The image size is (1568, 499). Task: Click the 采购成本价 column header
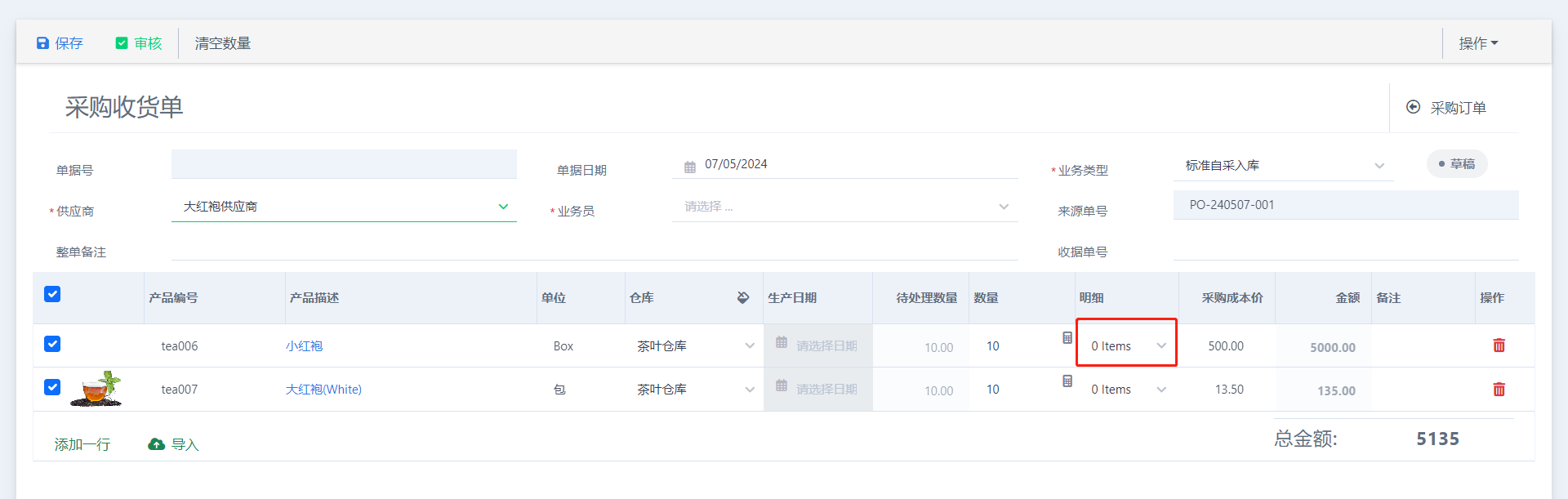[1232, 298]
